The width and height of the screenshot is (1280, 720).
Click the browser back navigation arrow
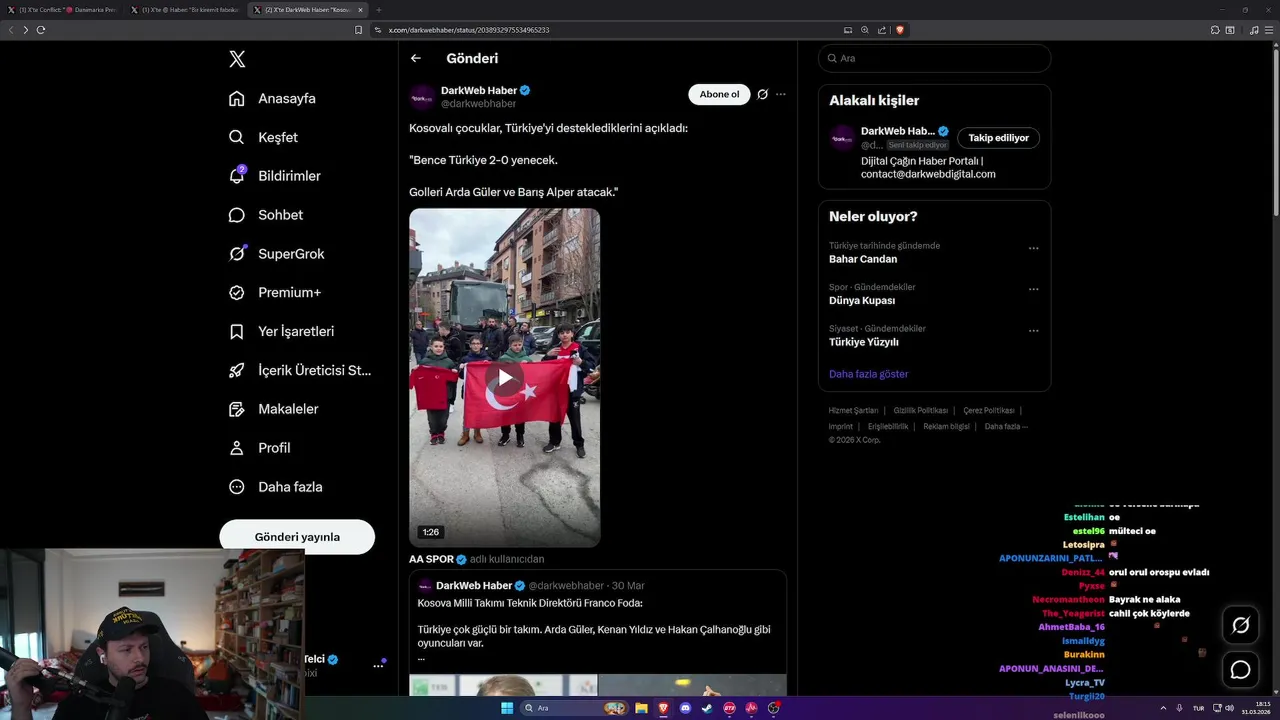11,30
